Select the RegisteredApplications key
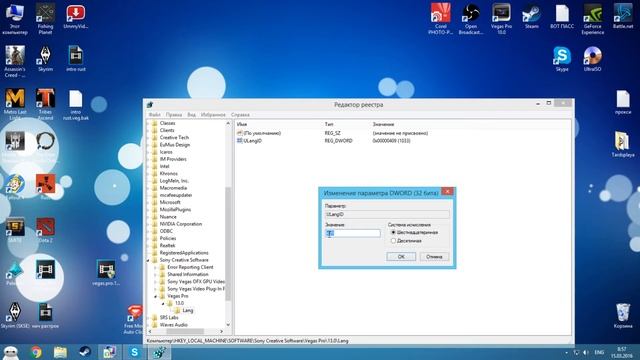Viewport: 640px width, 360px height. [184, 253]
